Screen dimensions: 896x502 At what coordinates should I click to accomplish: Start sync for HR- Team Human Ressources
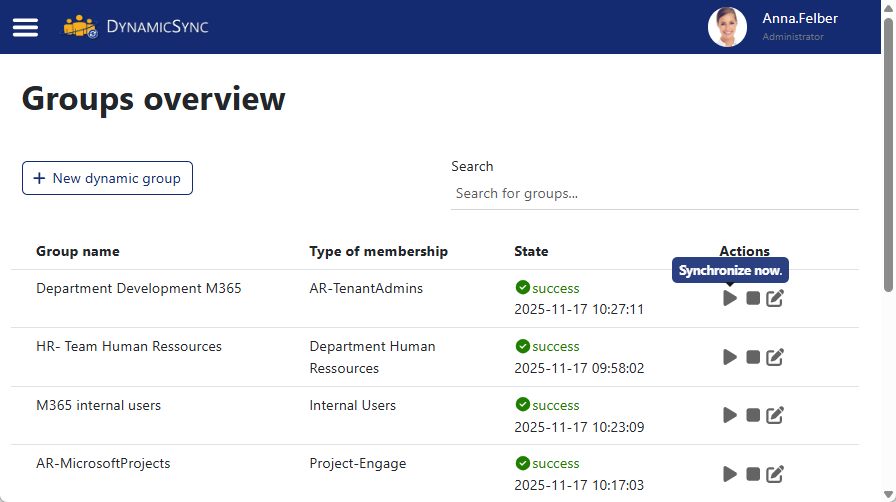(x=730, y=357)
